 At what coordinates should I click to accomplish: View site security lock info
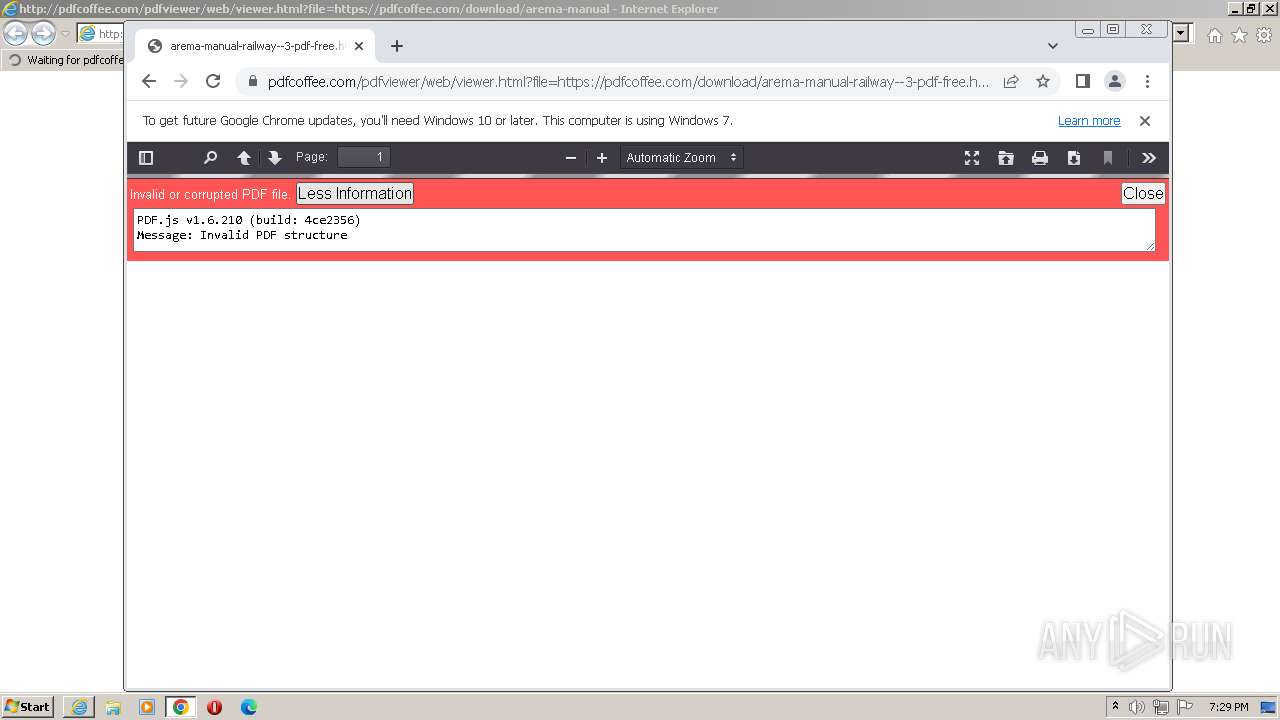pos(252,82)
